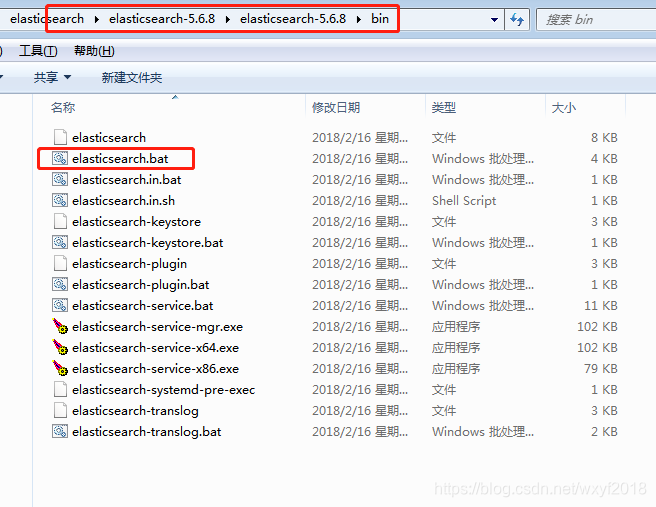Click the batch icon of elasticsearch-translog.bat
Screen dimensions: 656x507
coord(60,431)
